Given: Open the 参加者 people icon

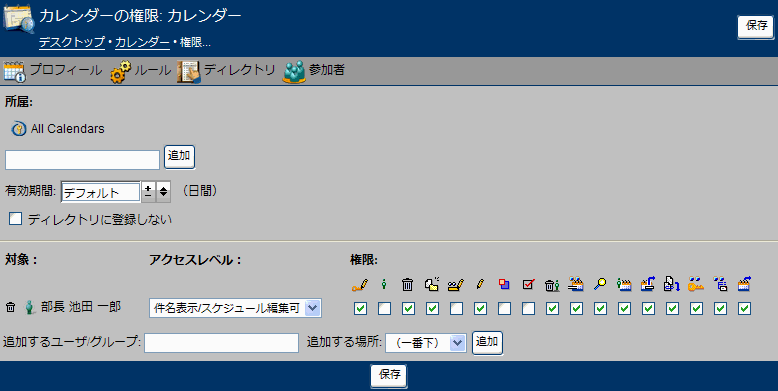Looking at the screenshot, I should click(x=294, y=71).
